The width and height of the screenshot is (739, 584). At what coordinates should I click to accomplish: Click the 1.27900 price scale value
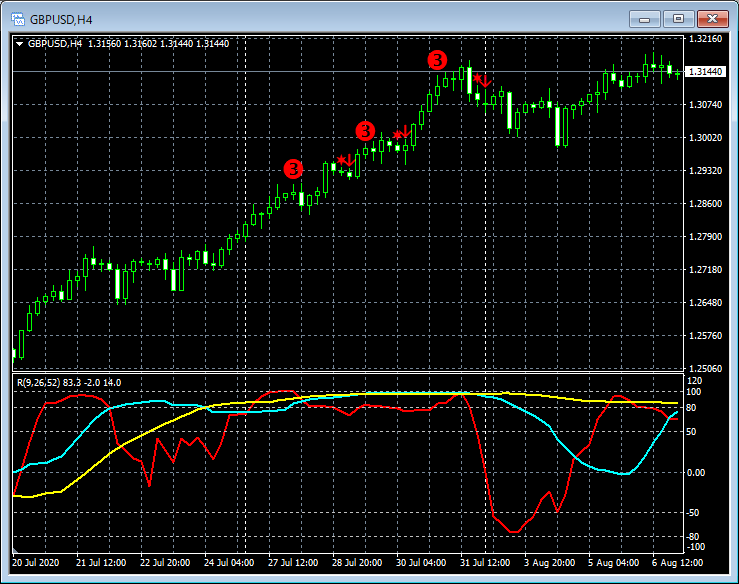click(706, 237)
